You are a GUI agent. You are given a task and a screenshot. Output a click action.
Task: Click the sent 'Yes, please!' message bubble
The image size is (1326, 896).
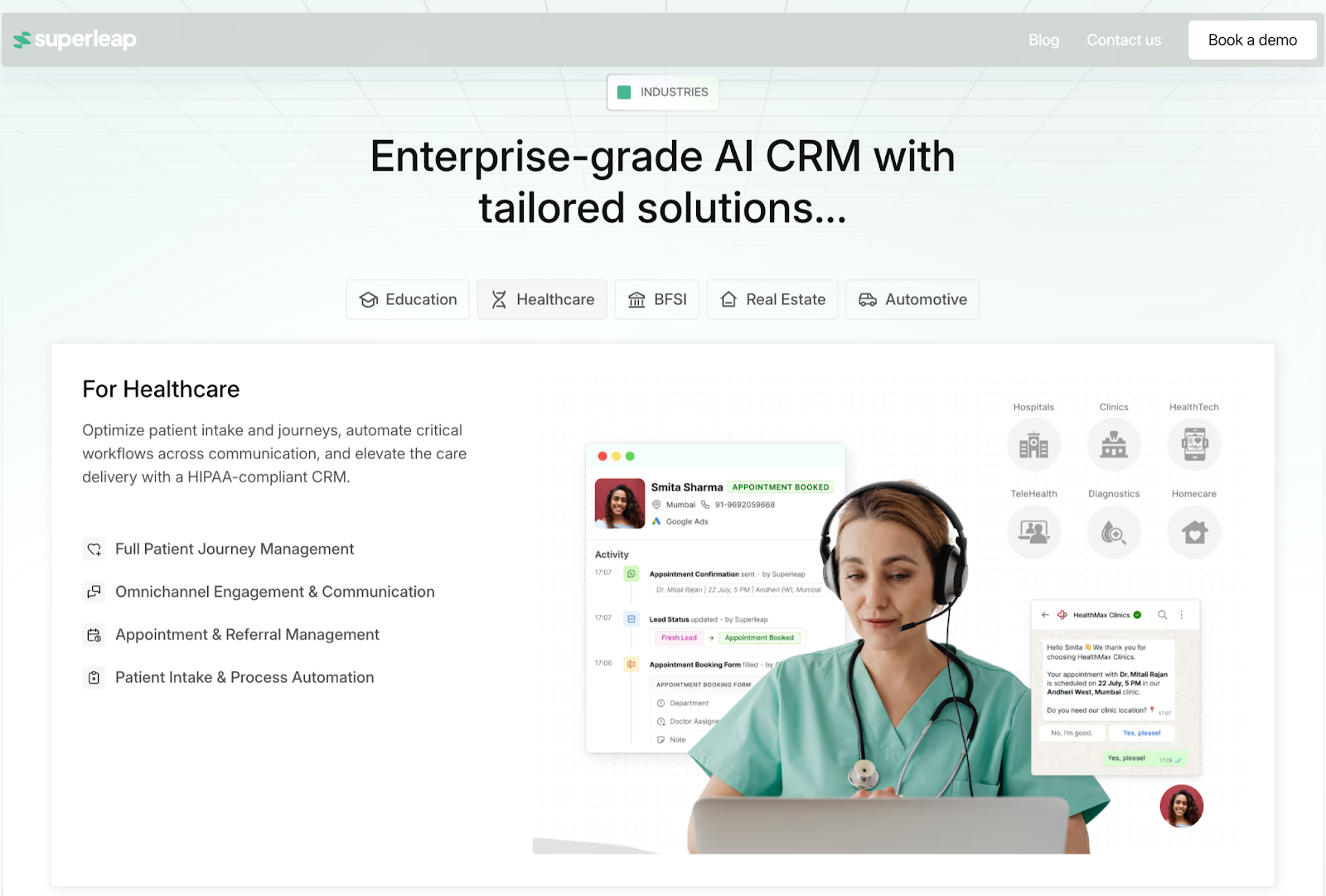(1147, 758)
